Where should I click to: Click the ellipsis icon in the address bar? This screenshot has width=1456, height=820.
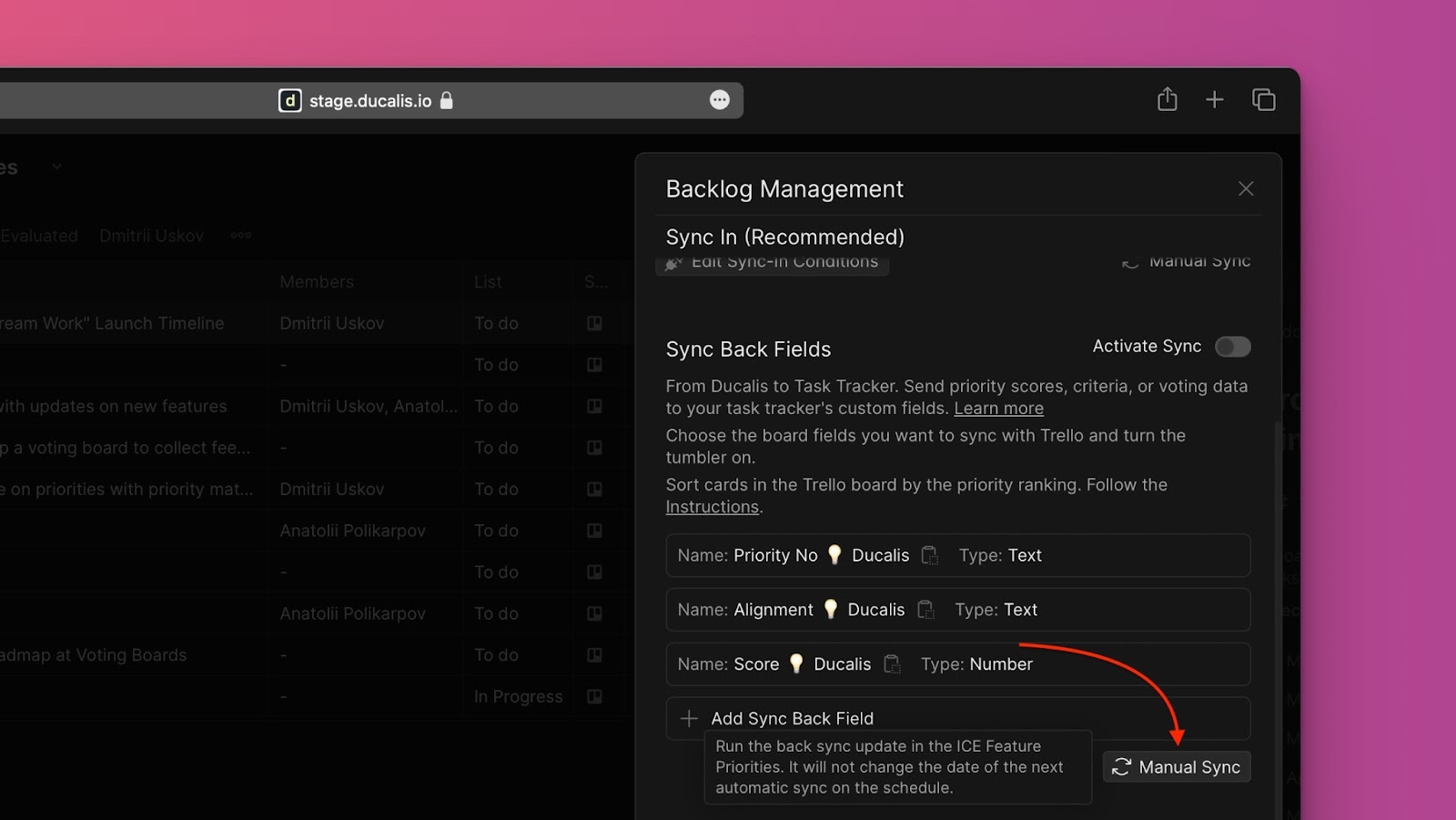[x=719, y=100]
